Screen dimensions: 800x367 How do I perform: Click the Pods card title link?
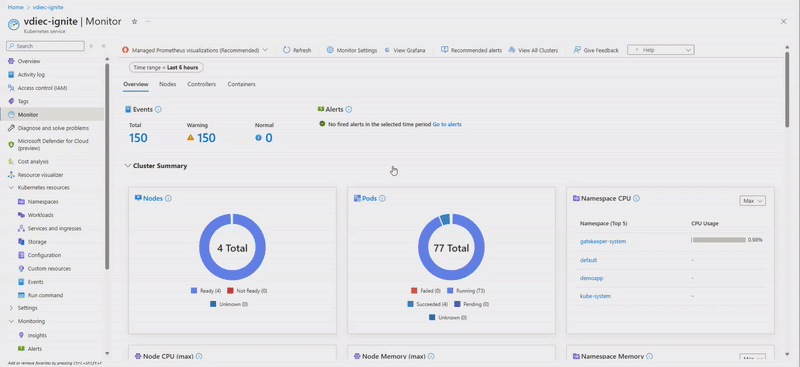[369, 199]
